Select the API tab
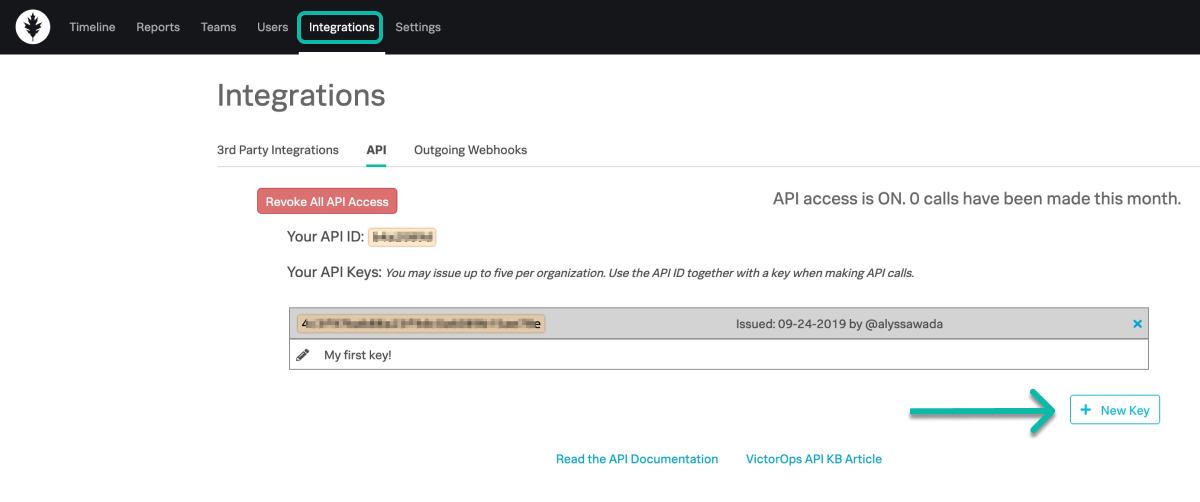 (376, 150)
